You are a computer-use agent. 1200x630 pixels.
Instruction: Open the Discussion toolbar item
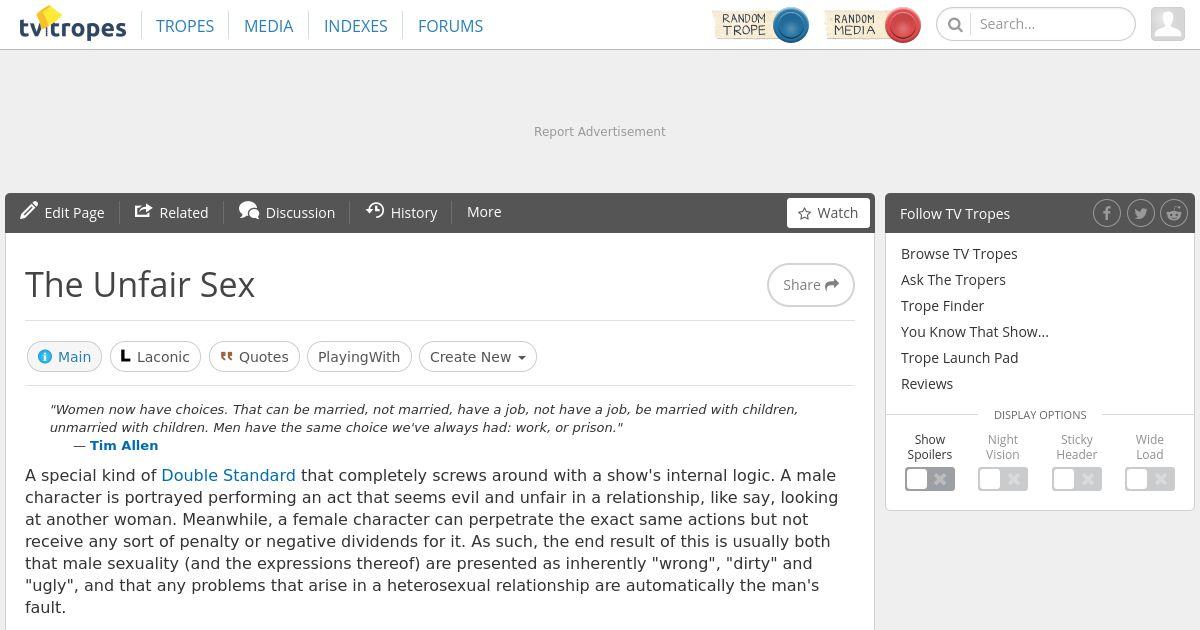(287, 212)
